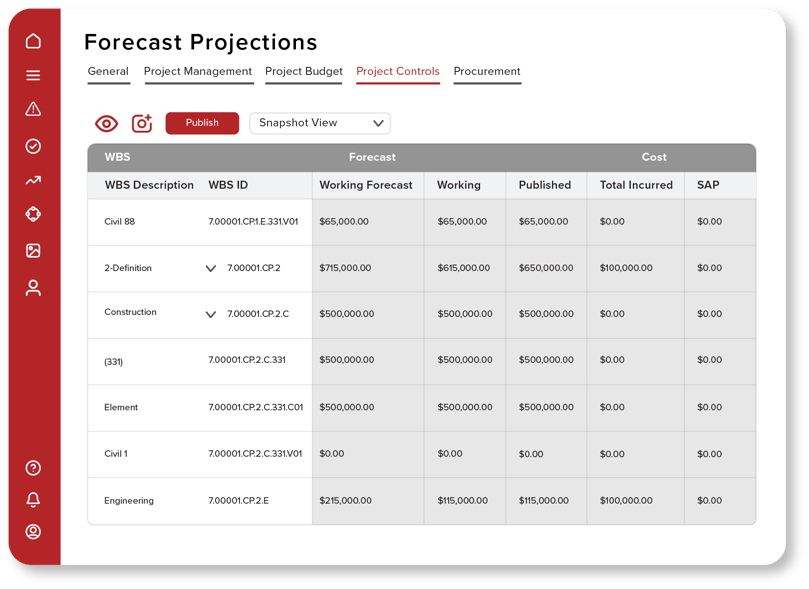
Task: Click the Total Incurred column header
Action: pyautogui.click(x=636, y=185)
